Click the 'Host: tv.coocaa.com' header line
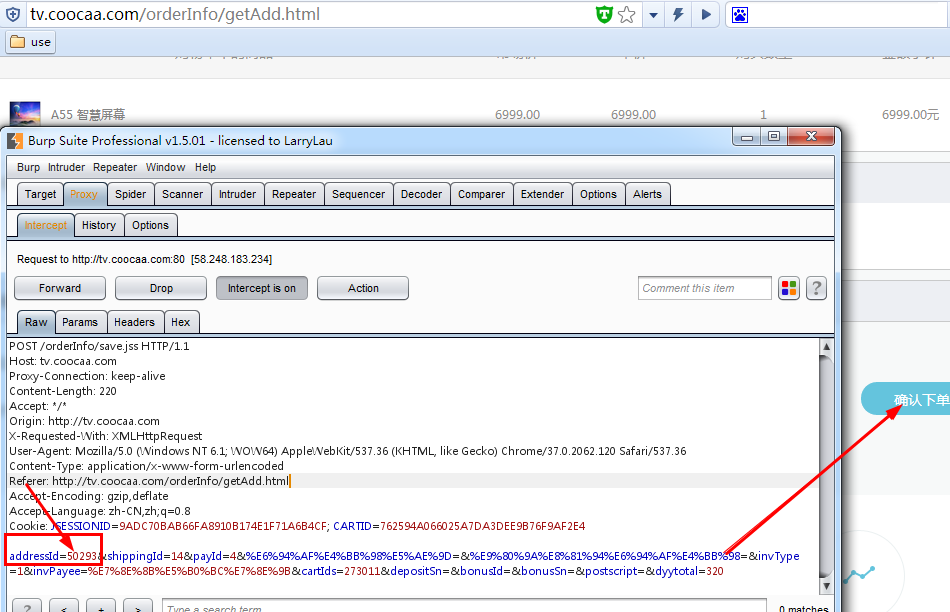This screenshot has height=612, width=950. 63,361
